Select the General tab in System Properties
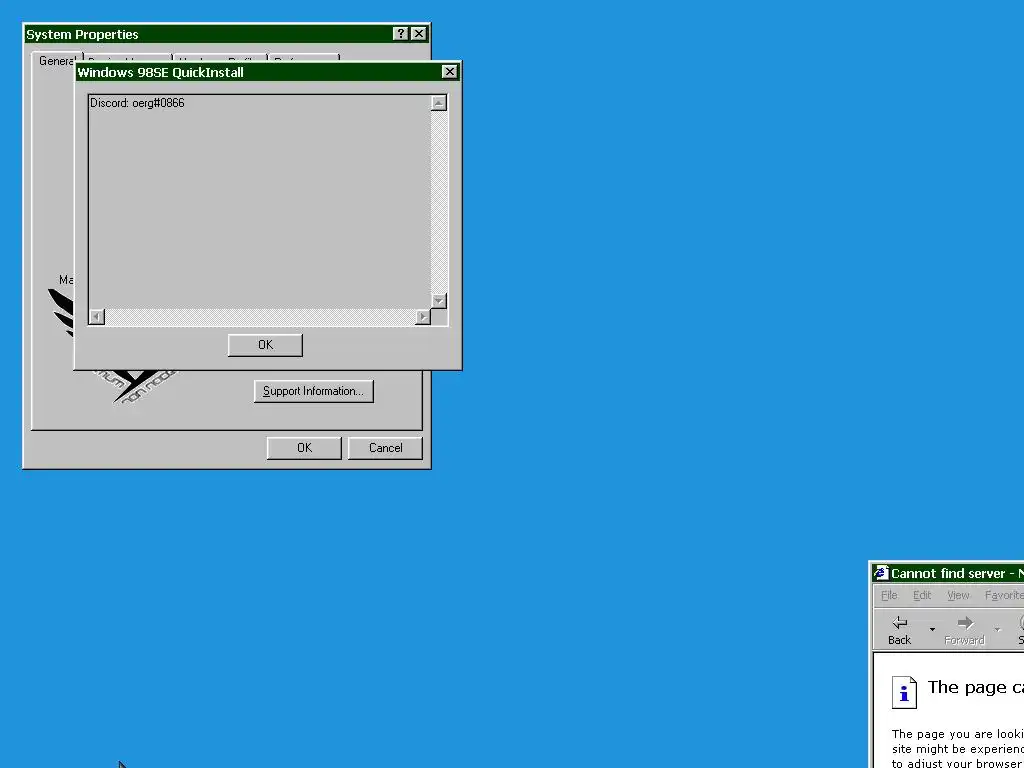 56,61
